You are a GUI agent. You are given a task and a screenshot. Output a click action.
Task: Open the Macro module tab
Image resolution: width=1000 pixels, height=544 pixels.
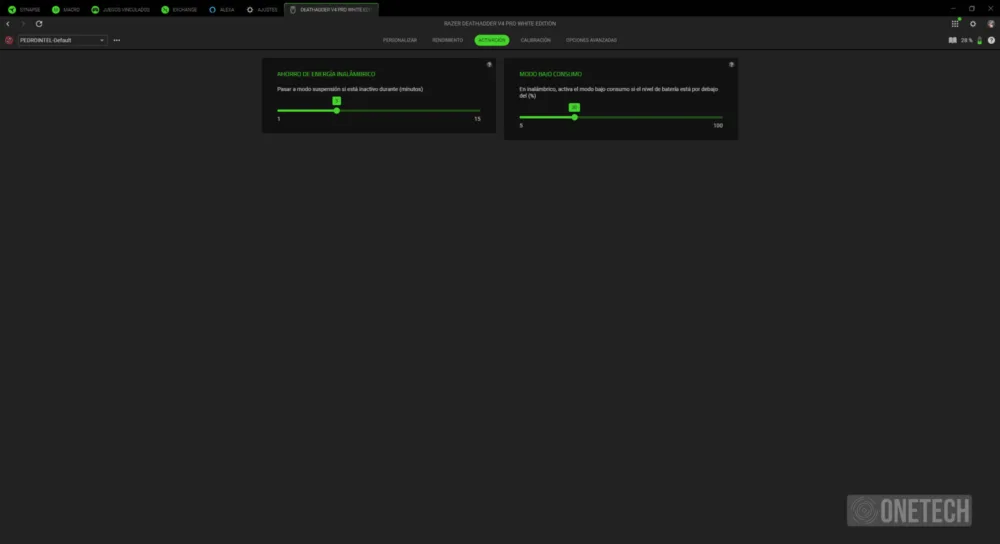click(x=66, y=10)
